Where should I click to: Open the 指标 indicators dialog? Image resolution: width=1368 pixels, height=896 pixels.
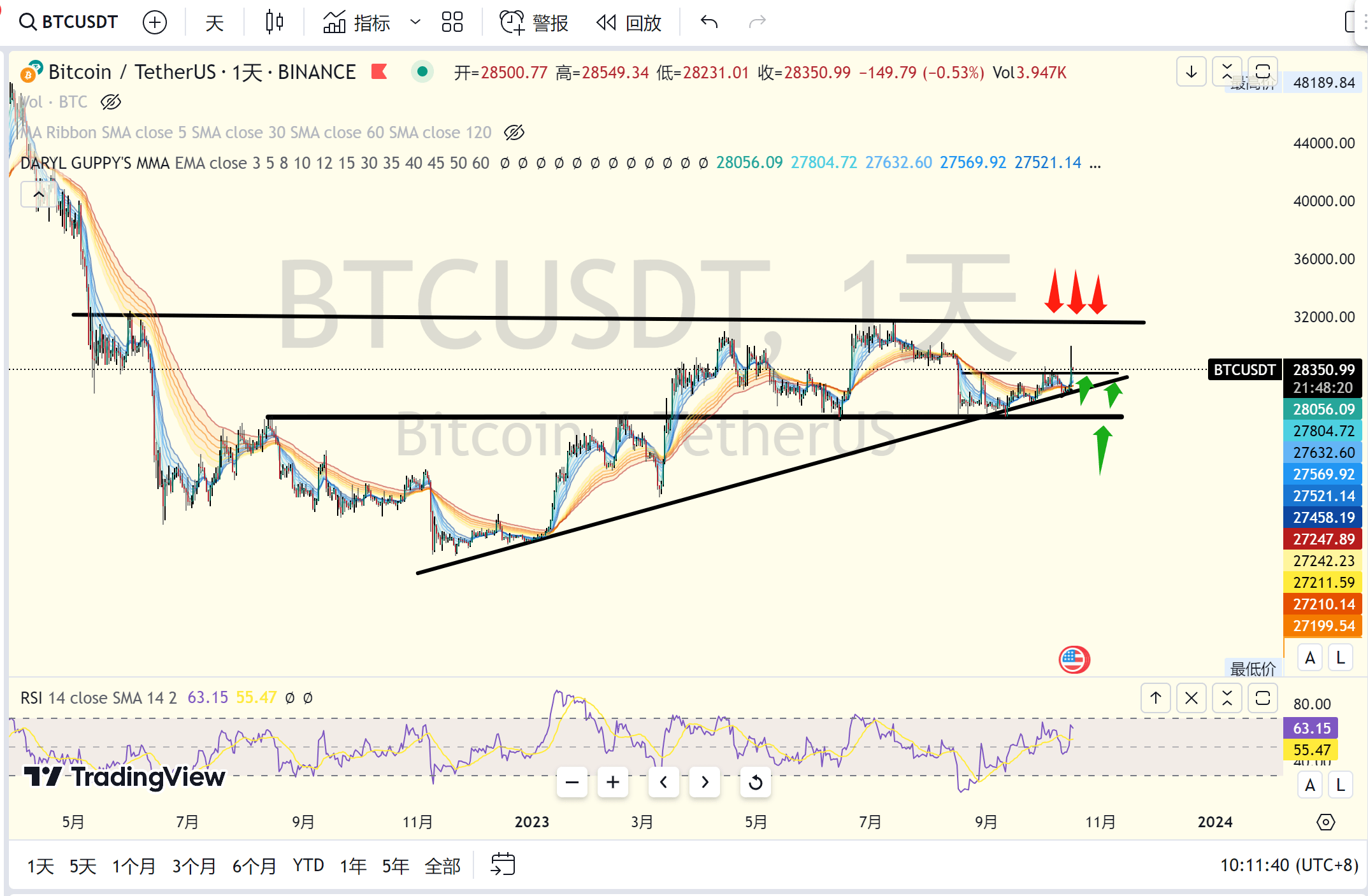coord(357,22)
